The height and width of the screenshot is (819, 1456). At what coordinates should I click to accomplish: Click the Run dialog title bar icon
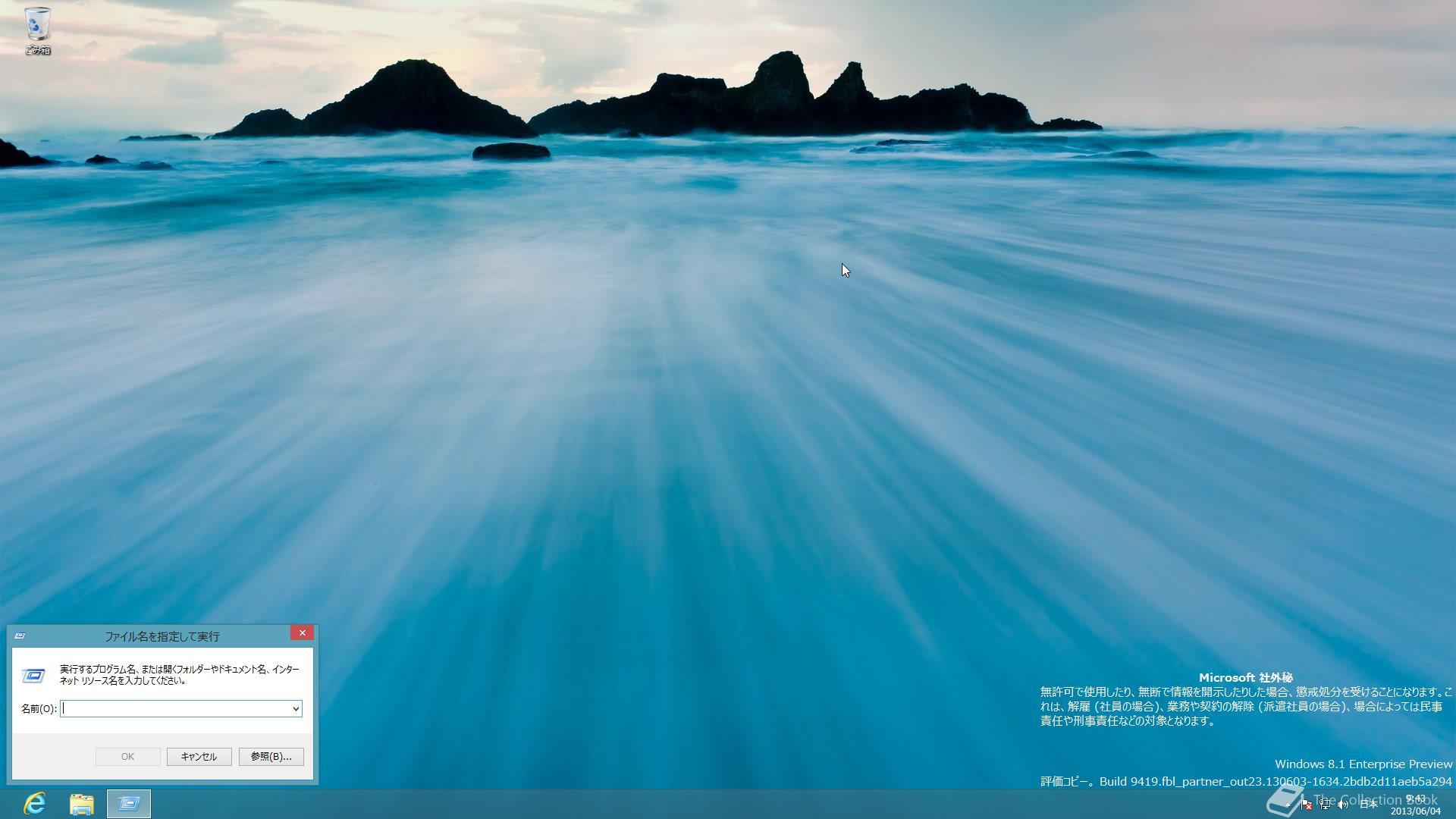coord(20,635)
